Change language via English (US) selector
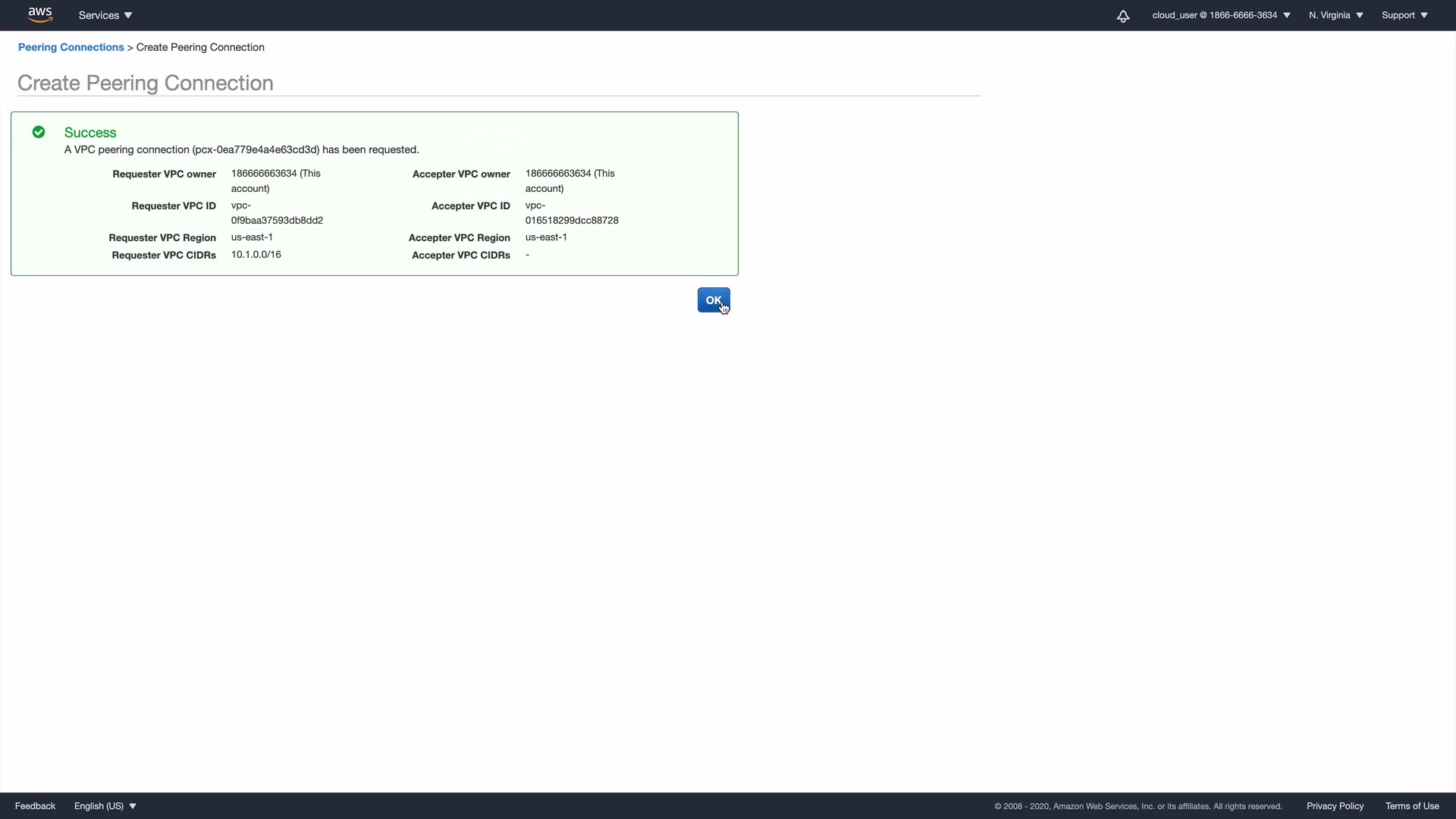Image resolution: width=1456 pixels, height=819 pixels. coord(105,806)
